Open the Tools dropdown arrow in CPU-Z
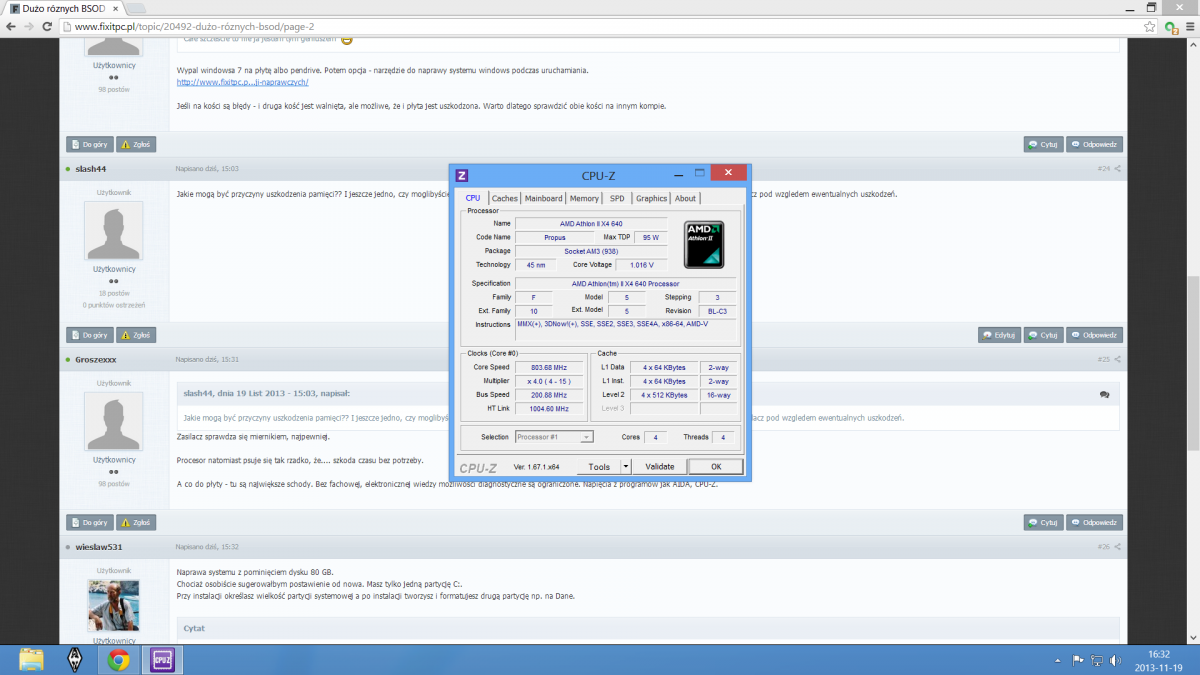The width and height of the screenshot is (1200, 675). 626,467
